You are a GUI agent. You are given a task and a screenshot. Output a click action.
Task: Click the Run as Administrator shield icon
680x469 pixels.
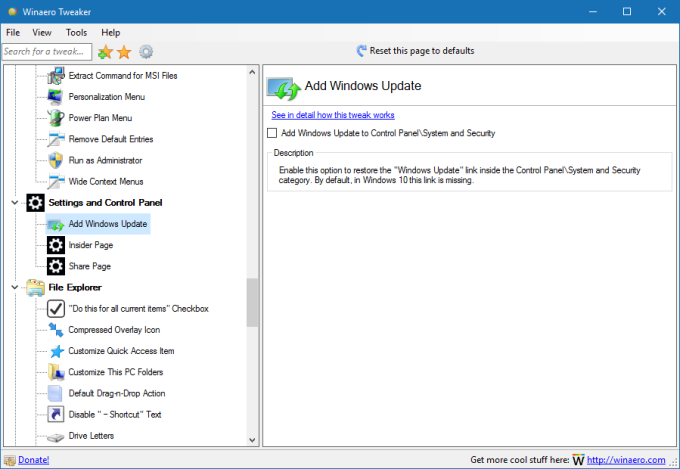coord(56,160)
